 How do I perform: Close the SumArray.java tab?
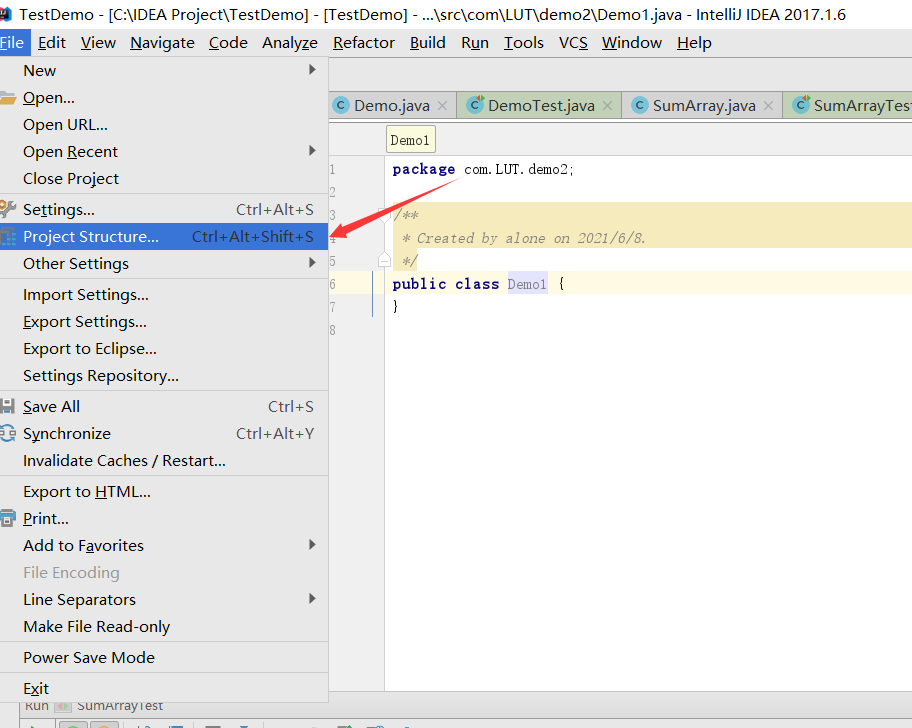[x=768, y=106]
